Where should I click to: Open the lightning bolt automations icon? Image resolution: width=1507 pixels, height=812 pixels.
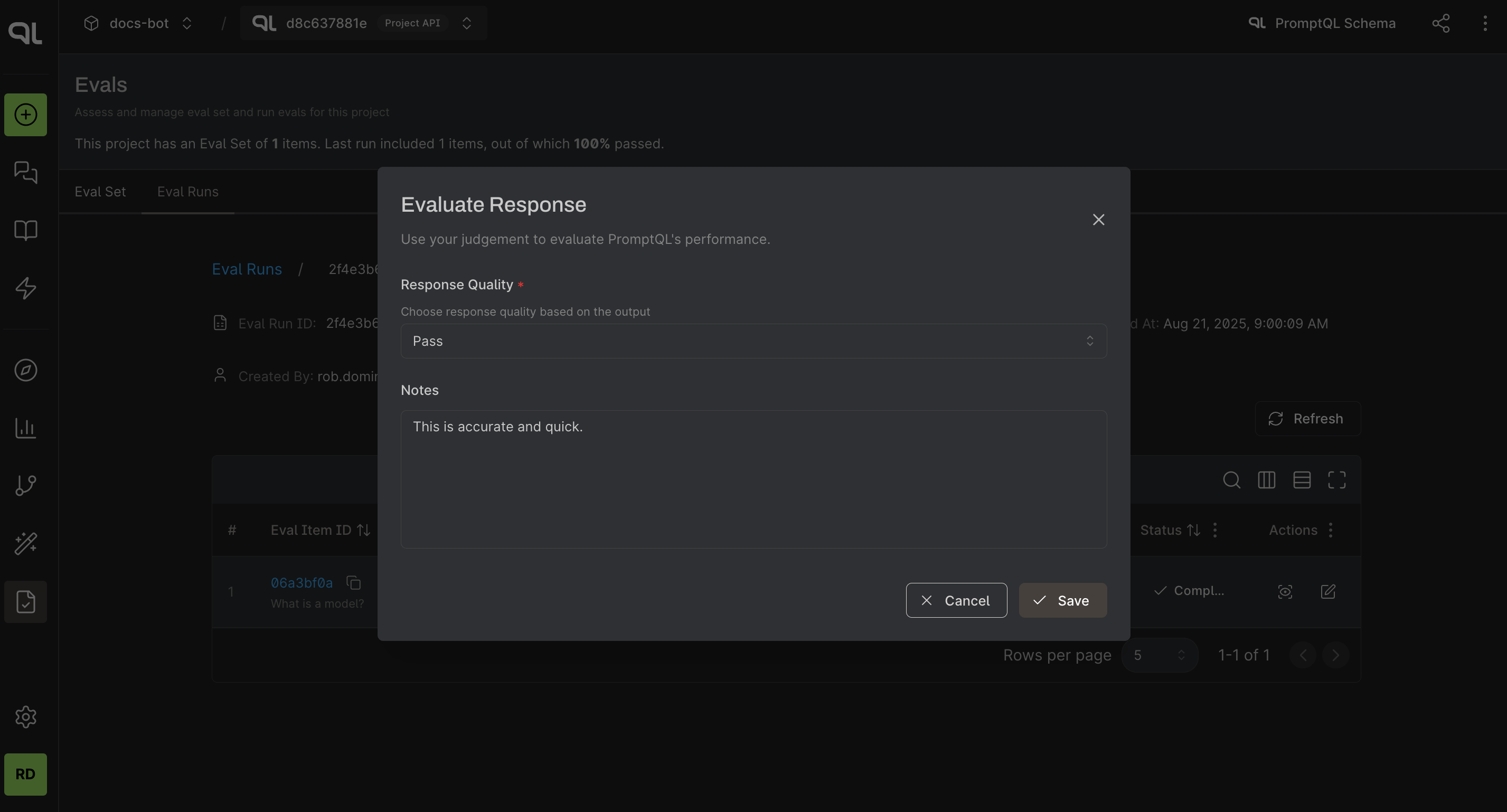coord(25,288)
